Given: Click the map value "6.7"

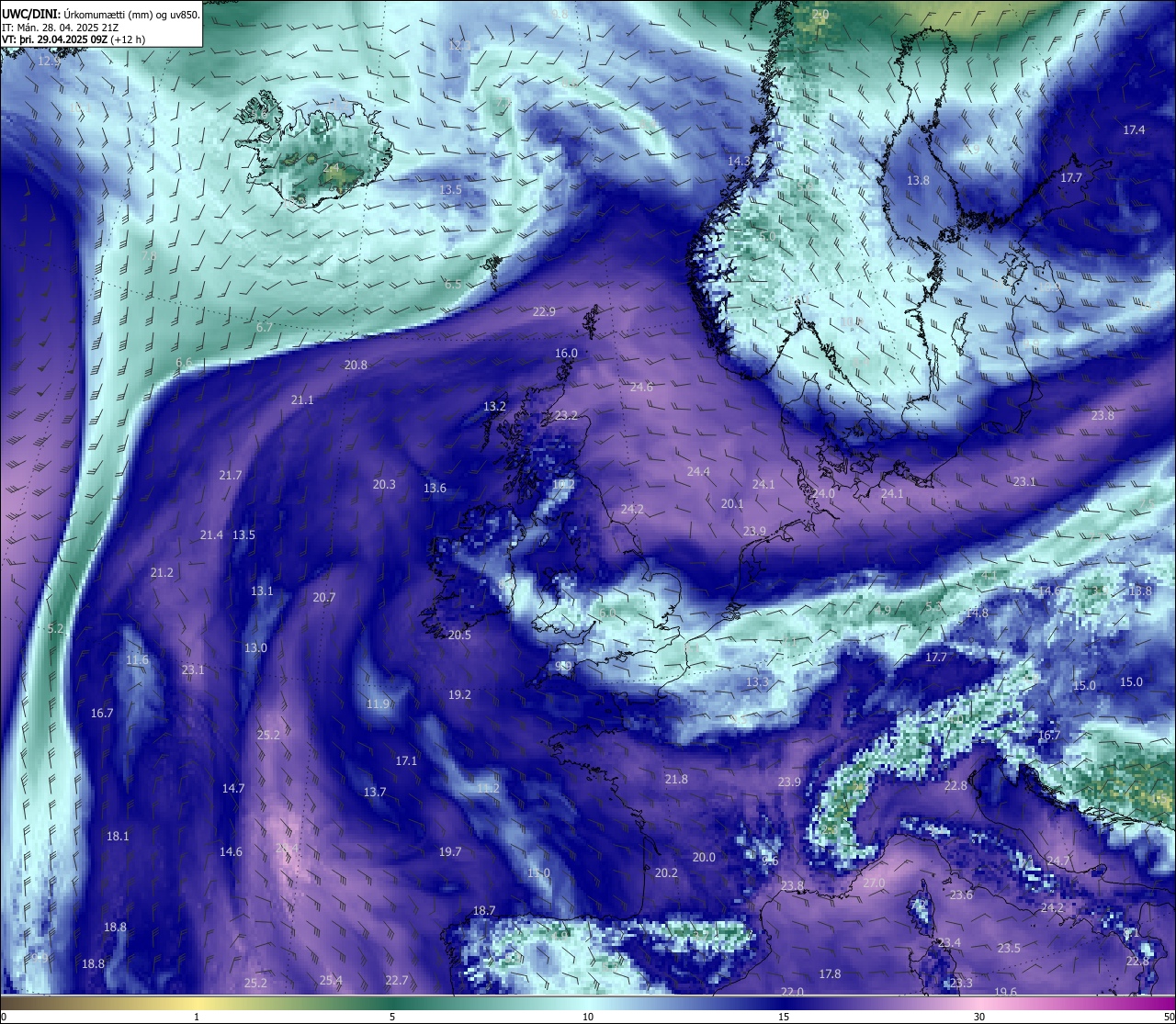Looking at the screenshot, I should click(x=265, y=328).
